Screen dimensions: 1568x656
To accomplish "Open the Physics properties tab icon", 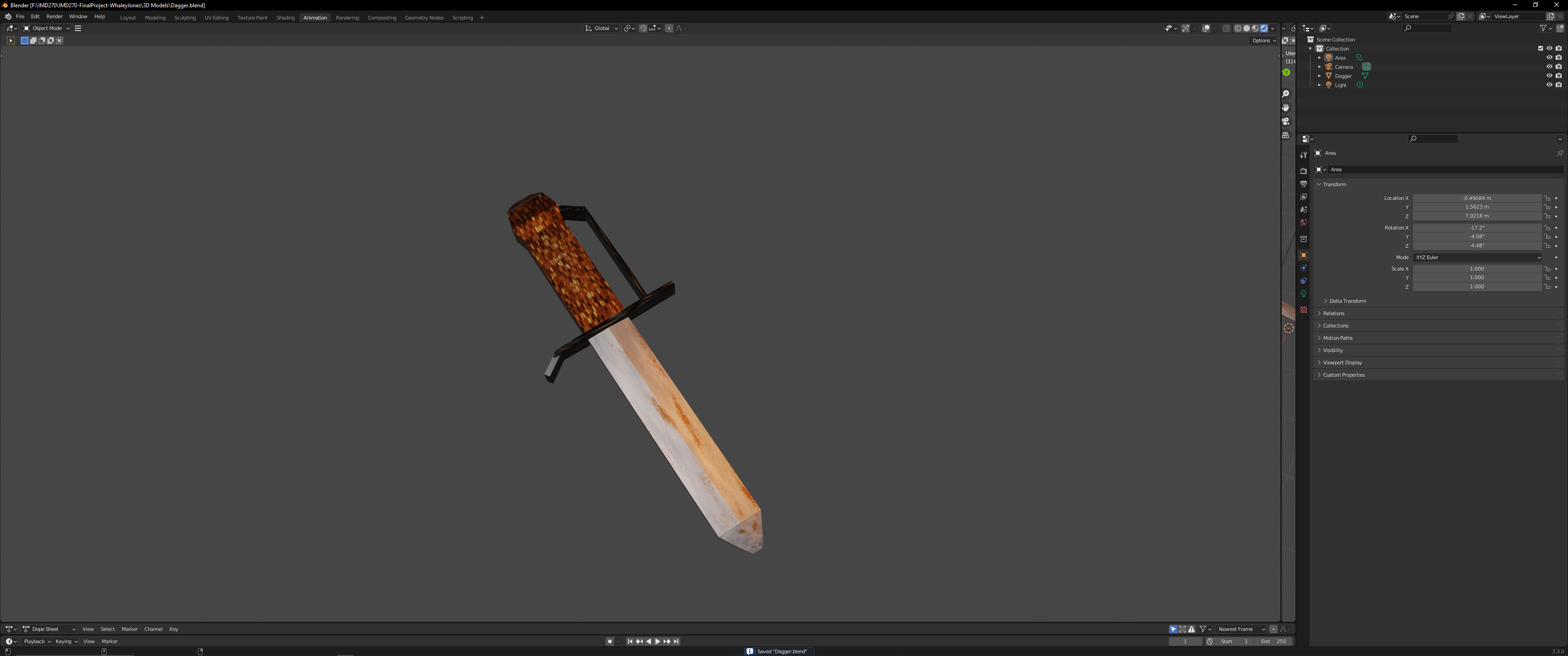I will click(1303, 268).
